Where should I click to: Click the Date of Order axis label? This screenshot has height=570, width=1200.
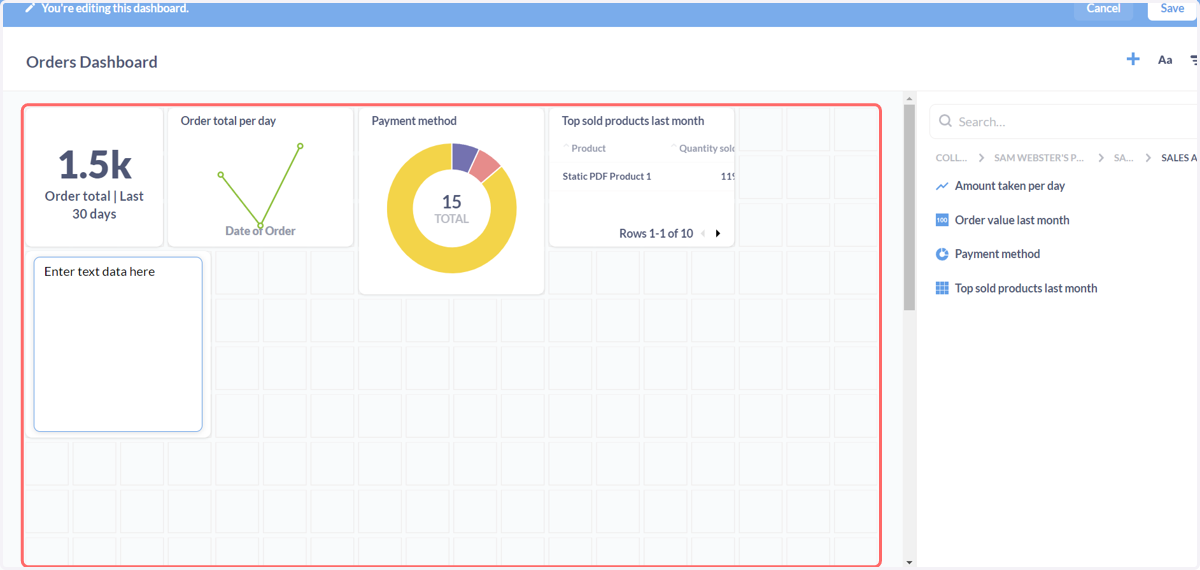[x=260, y=231]
